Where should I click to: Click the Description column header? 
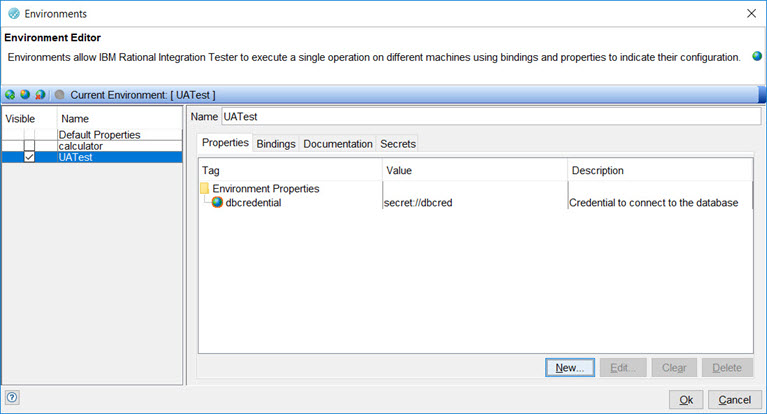(x=660, y=170)
